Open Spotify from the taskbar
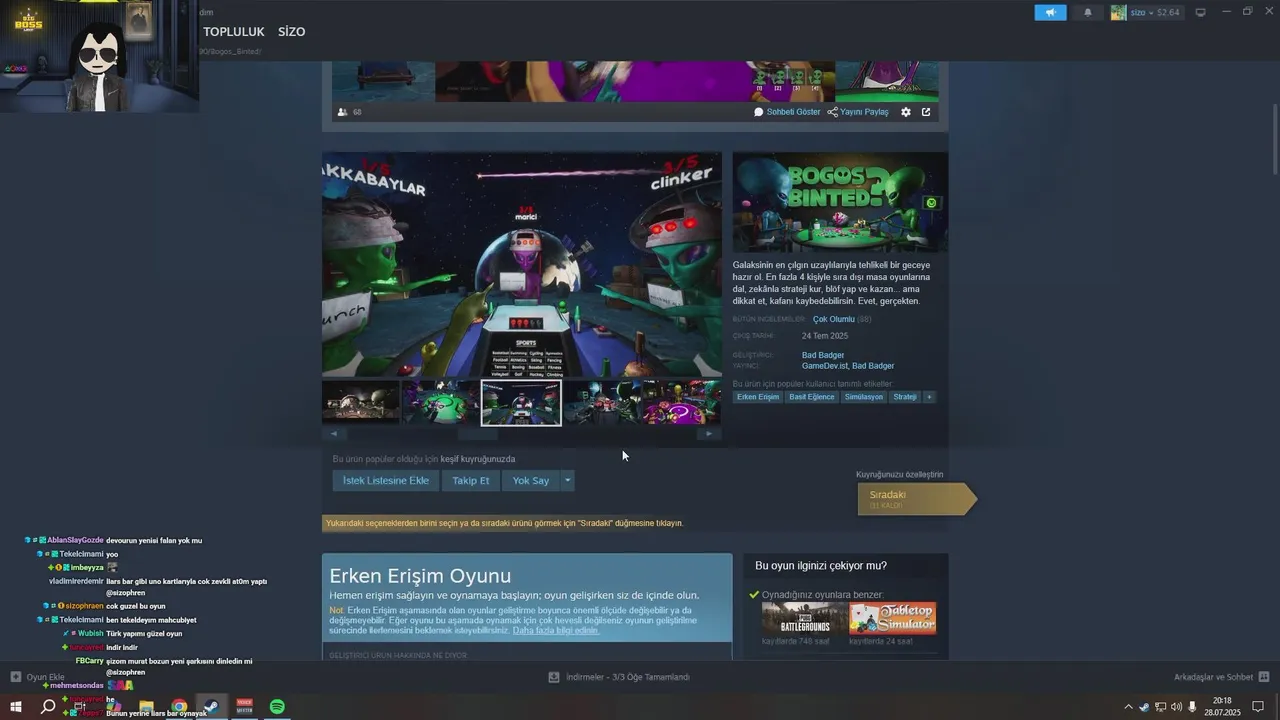The width and height of the screenshot is (1280, 720). point(277,707)
